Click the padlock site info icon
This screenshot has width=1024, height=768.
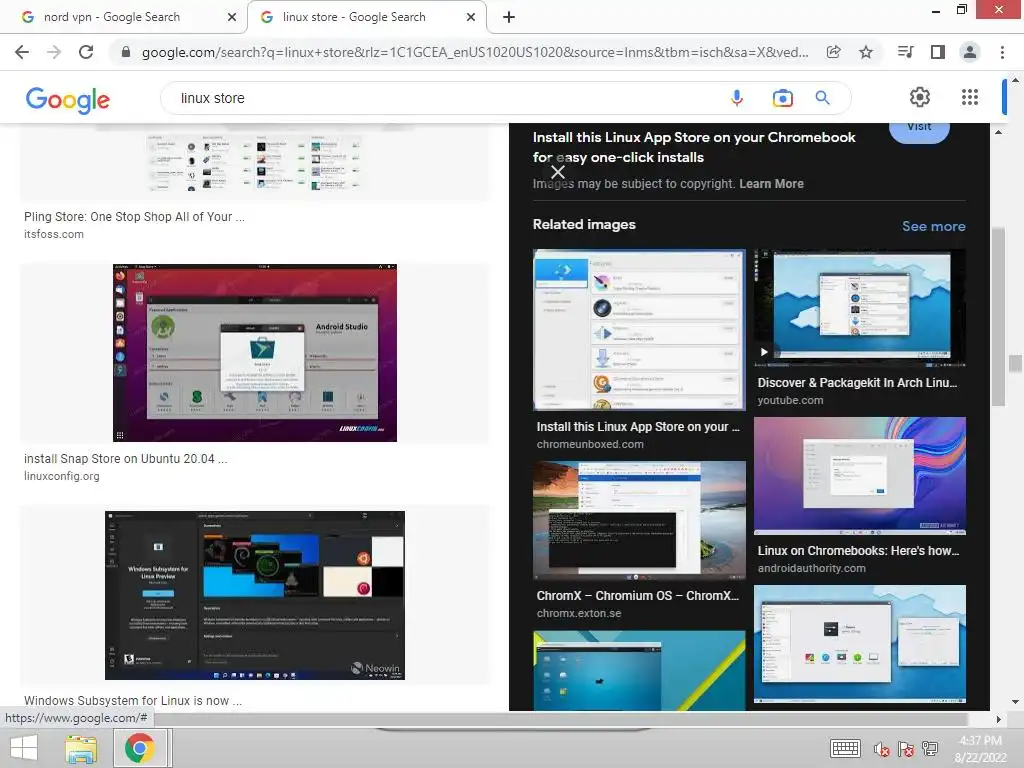pyautogui.click(x=125, y=52)
